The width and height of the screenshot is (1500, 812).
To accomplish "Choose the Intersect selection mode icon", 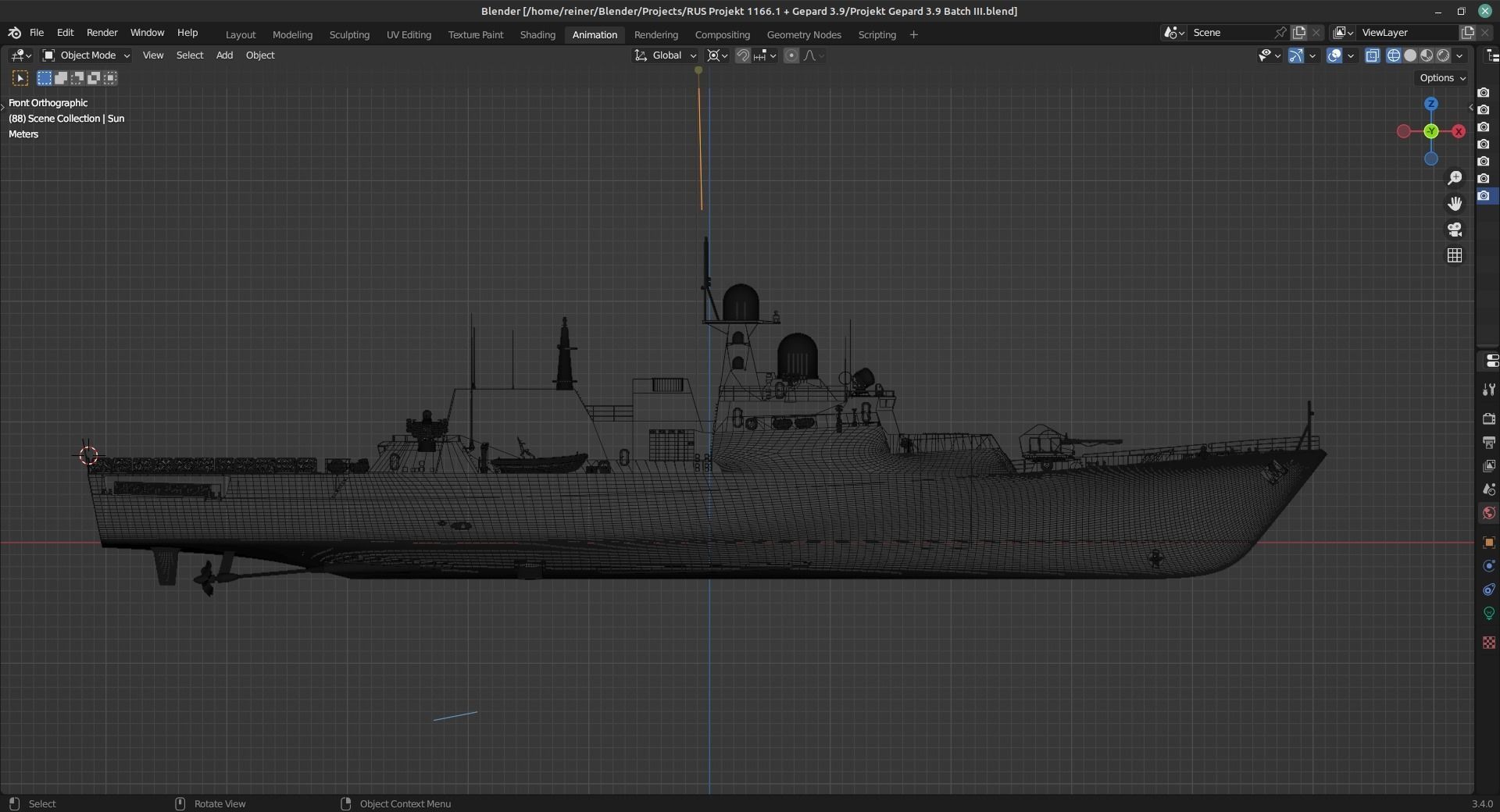I will pos(110,78).
